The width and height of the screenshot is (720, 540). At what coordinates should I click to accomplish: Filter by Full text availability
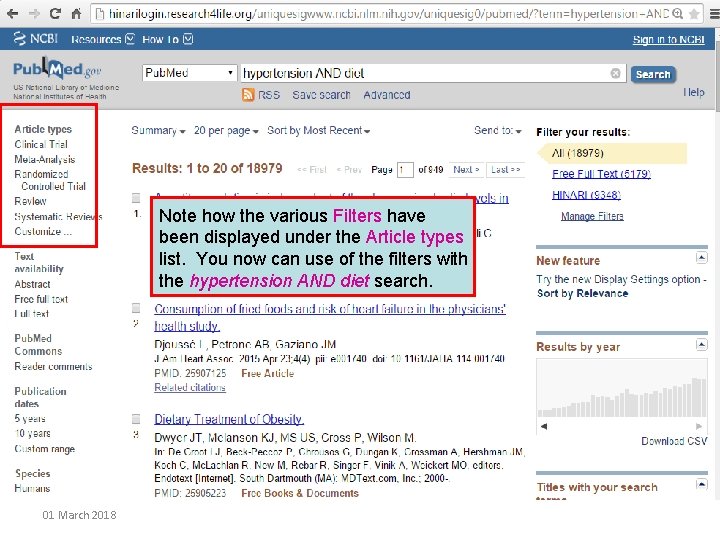pos(31,314)
